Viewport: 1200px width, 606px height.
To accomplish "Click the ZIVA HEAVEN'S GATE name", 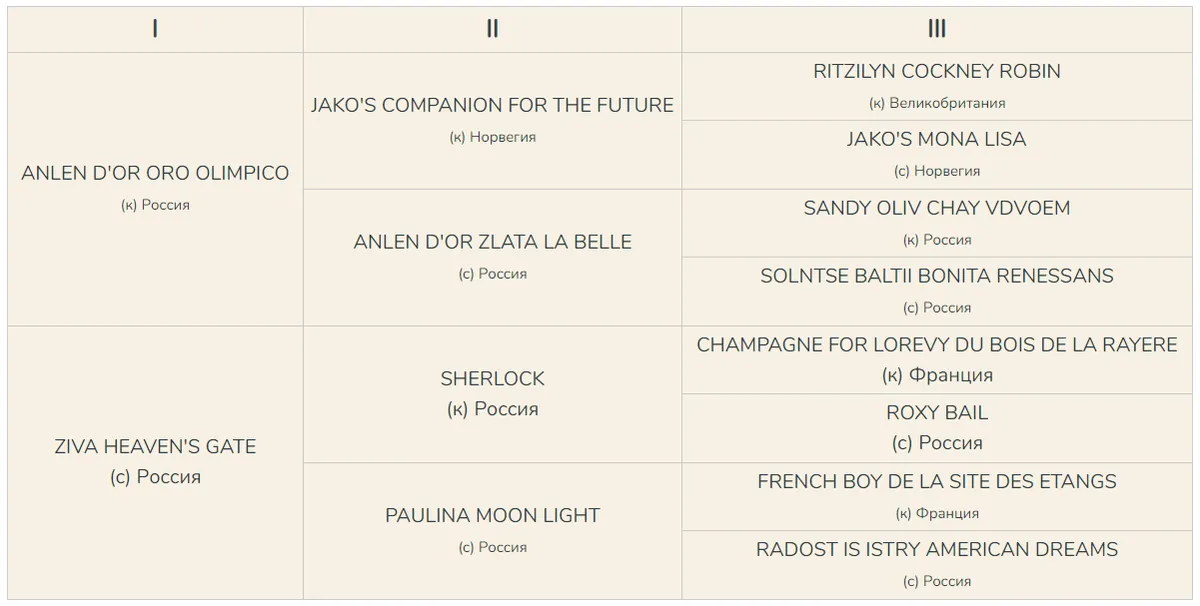I will pyautogui.click(x=155, y=447).
